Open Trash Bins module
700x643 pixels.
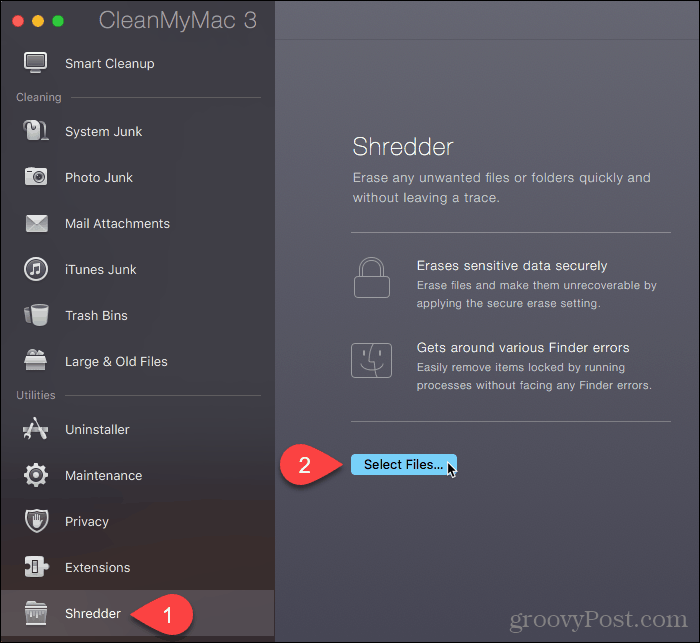point(96,315)
